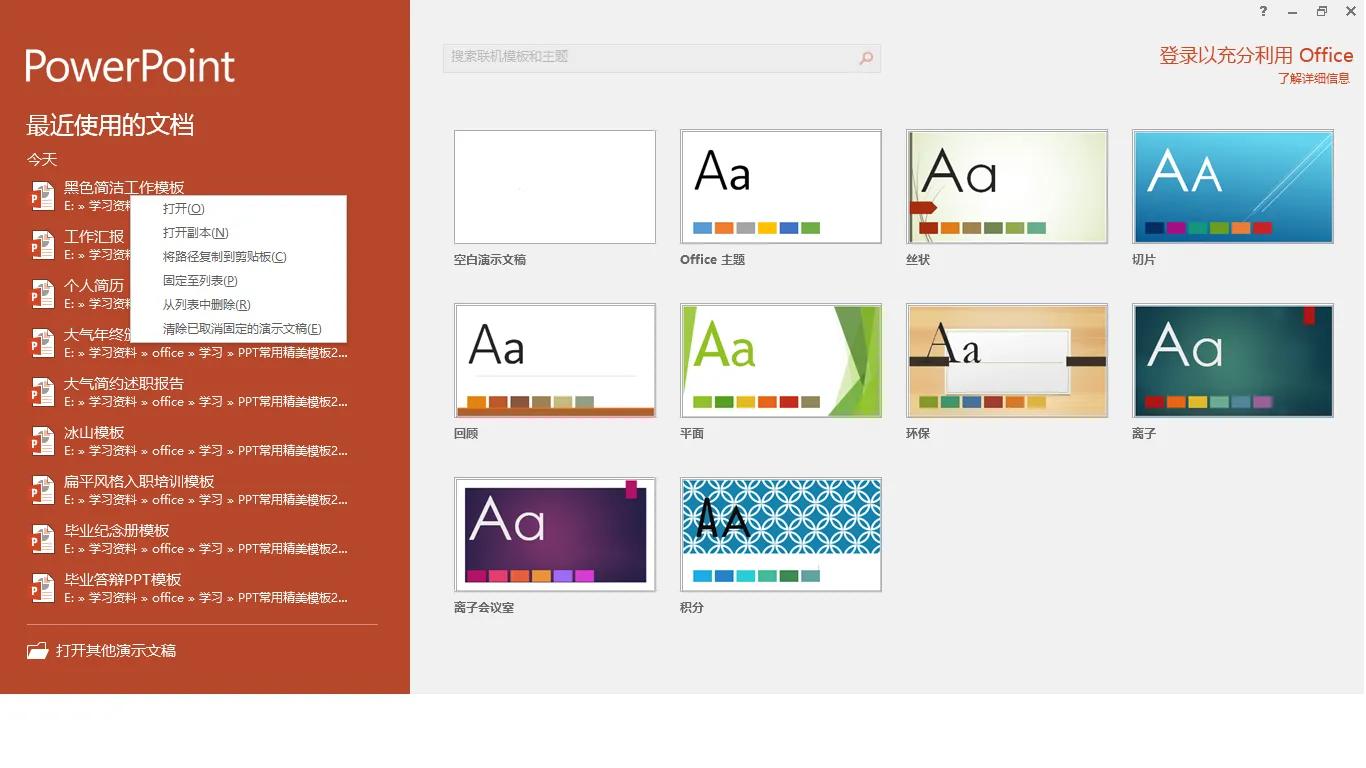Click the 空白演示文稿 caption text

490,260
